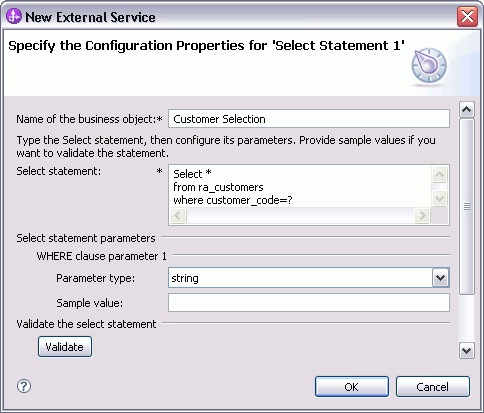
Task: Click the statement box scroll right arrow
Action: pyautogui.click(x=422, y=216)
